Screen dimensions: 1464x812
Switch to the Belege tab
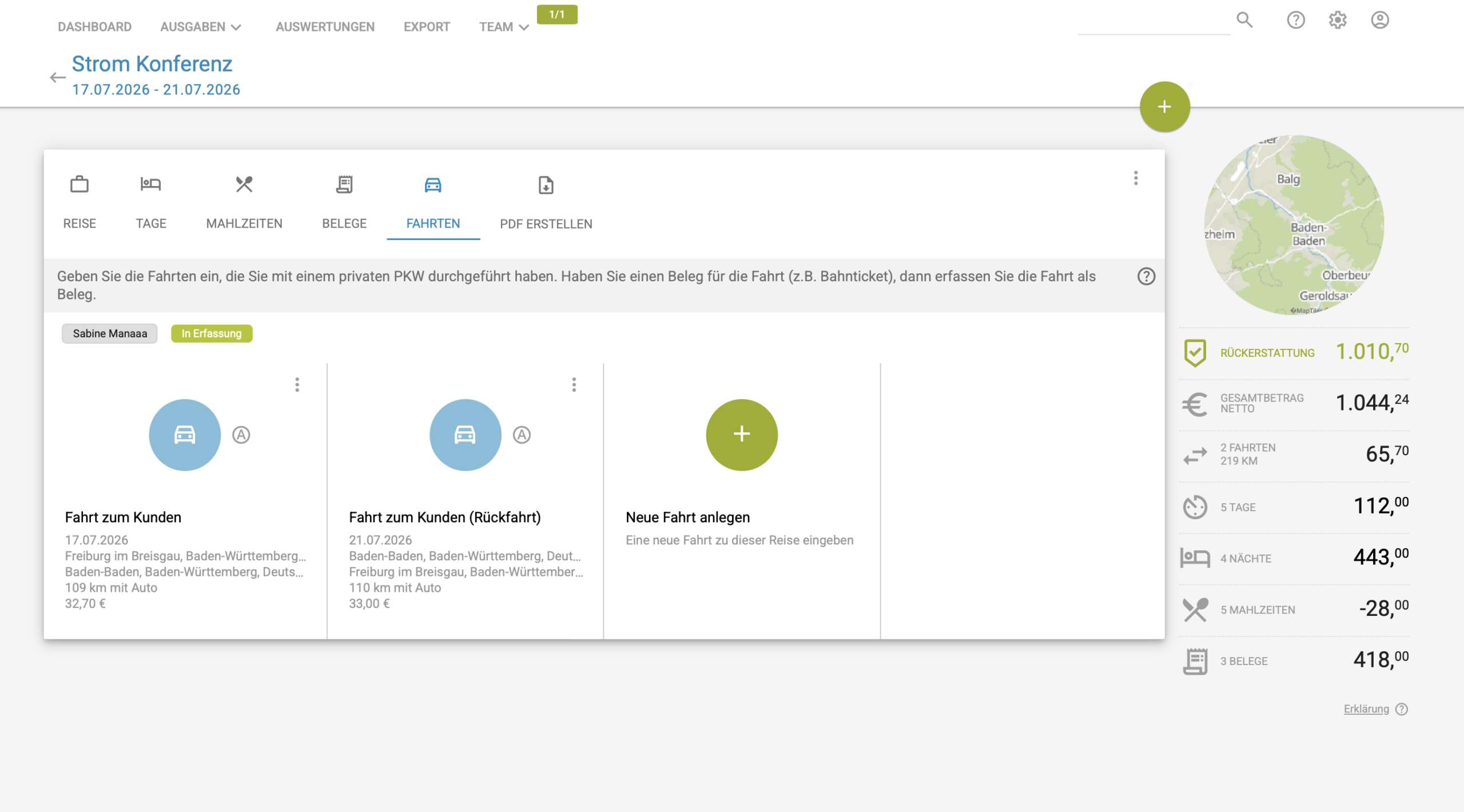(344, 201)
